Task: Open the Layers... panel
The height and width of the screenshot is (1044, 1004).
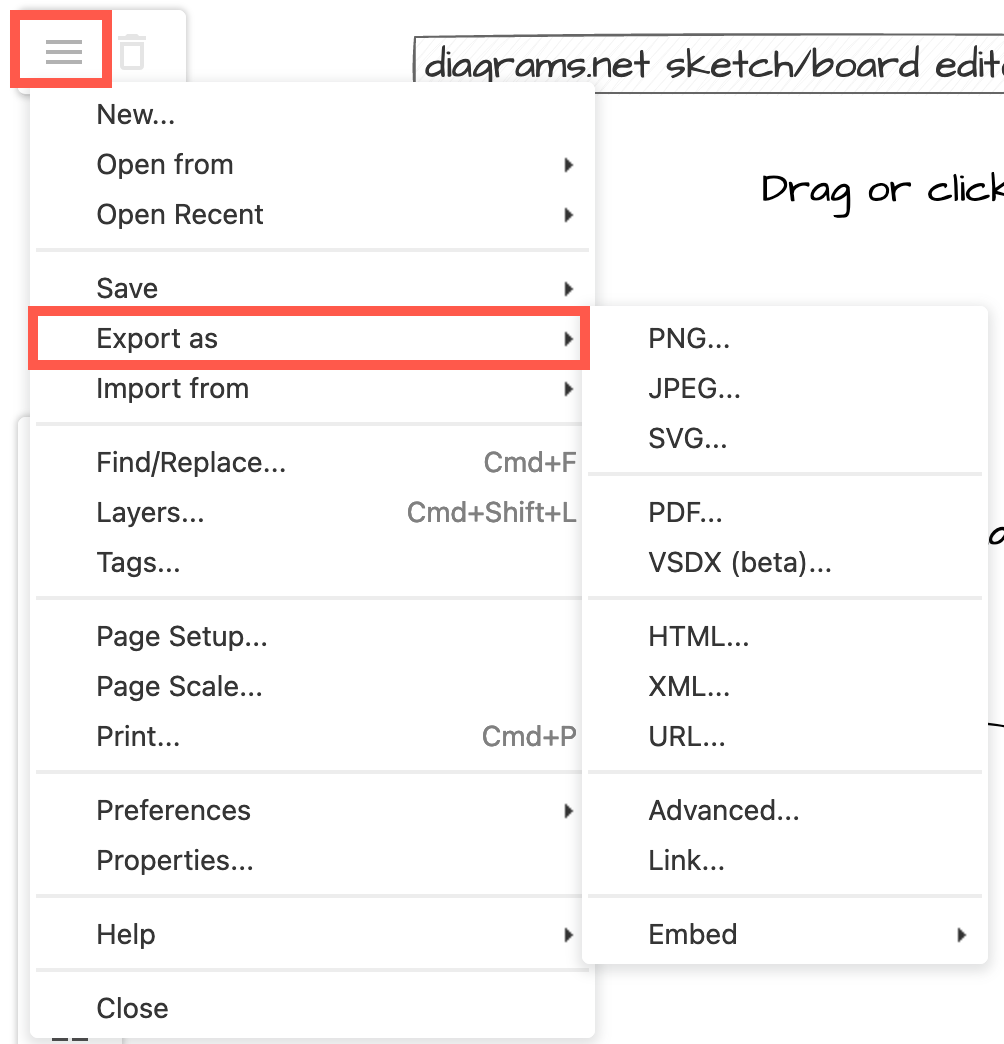Action: 151,513
